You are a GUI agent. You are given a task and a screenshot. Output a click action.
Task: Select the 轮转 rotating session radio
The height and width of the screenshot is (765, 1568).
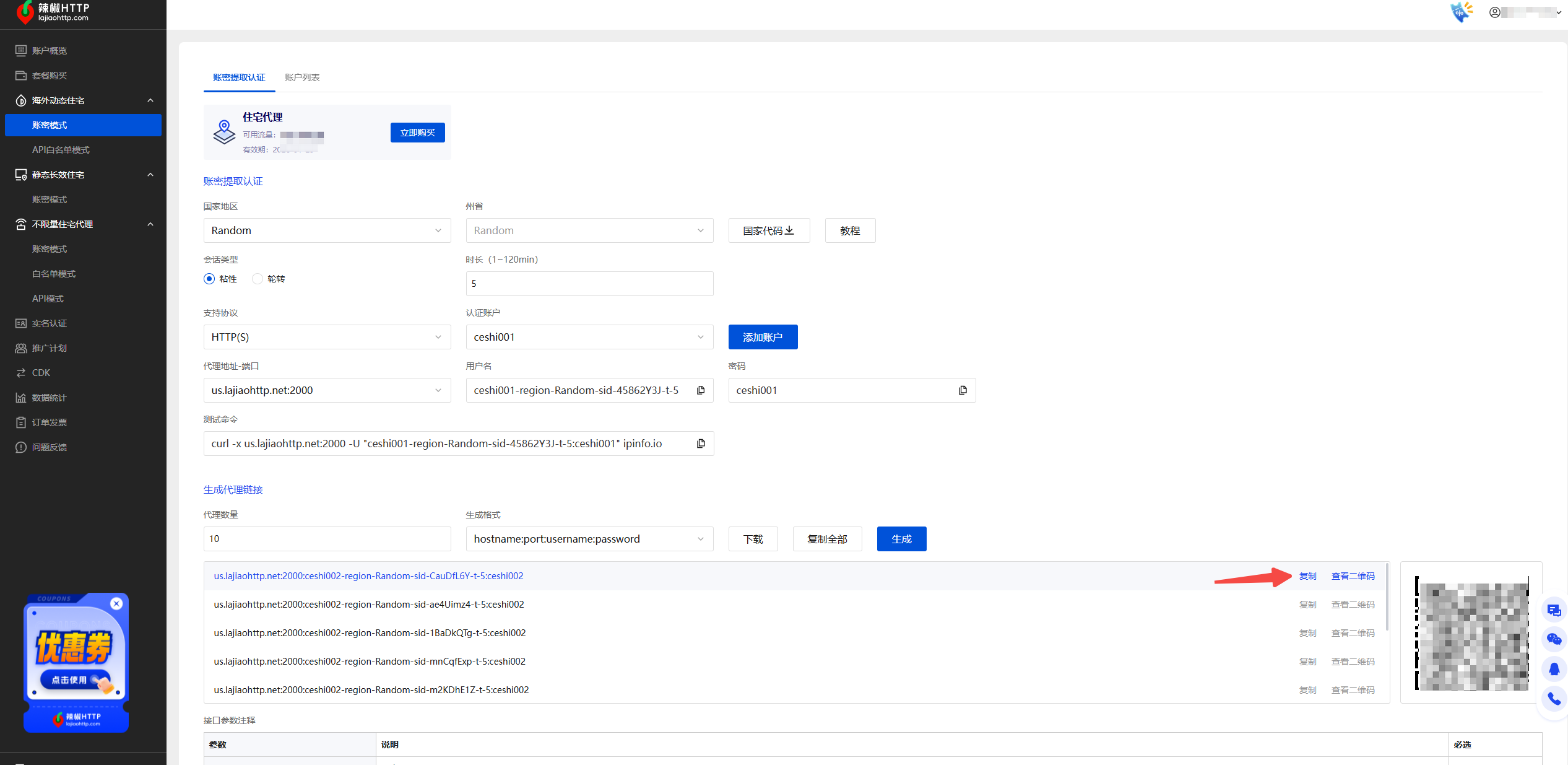pyautogui.click(x=258, y=279)
